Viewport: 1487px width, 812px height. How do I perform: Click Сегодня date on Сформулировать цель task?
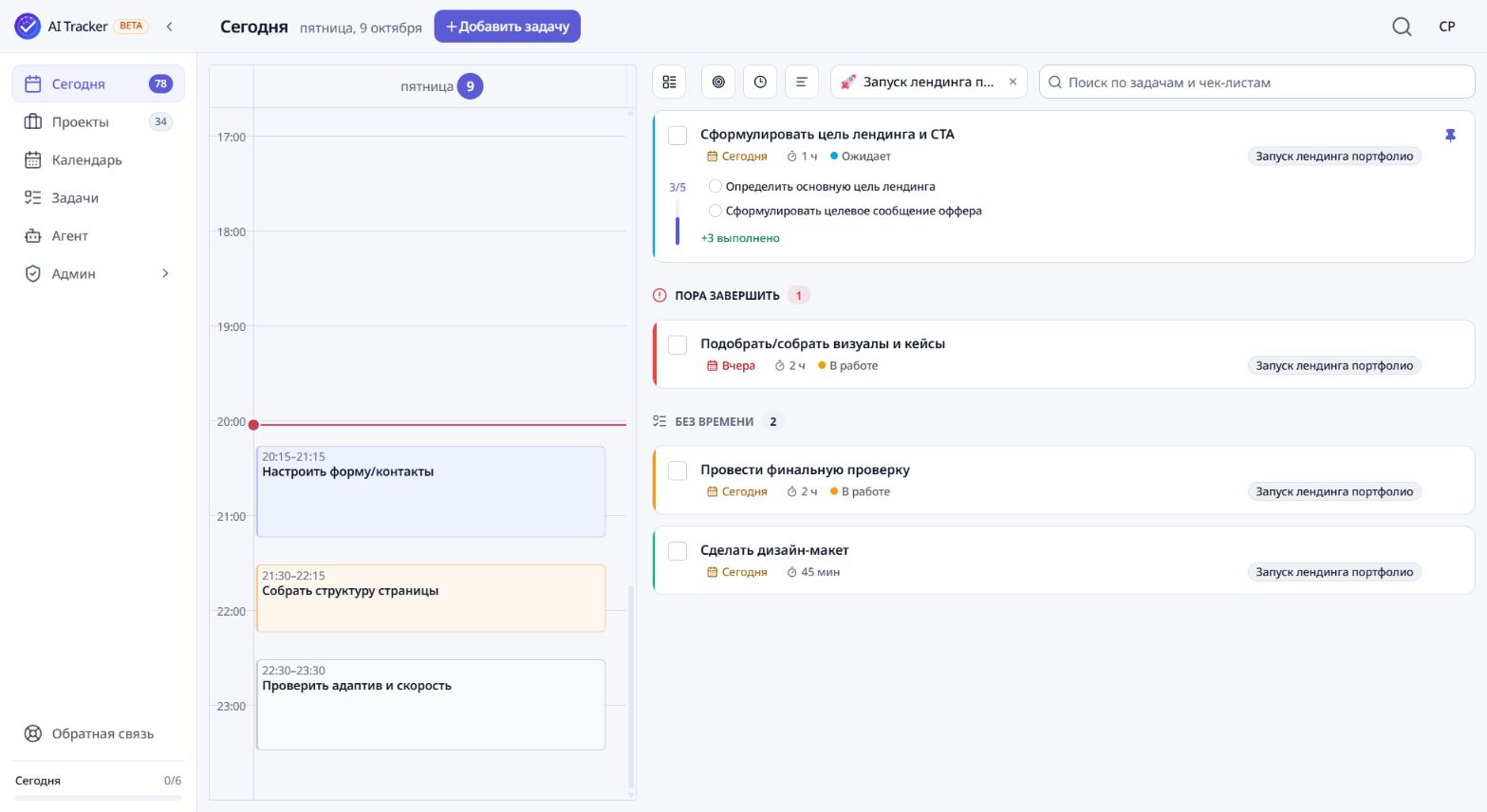[737, 156]
